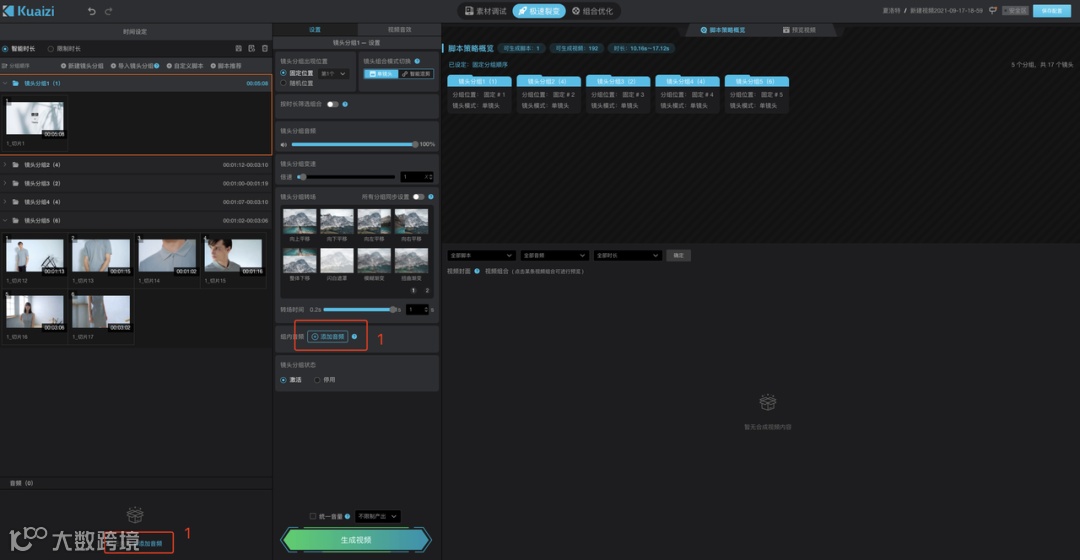Switch to 组合优化 tab
The height and width of the screenshot is (560, 1080).
592,11
